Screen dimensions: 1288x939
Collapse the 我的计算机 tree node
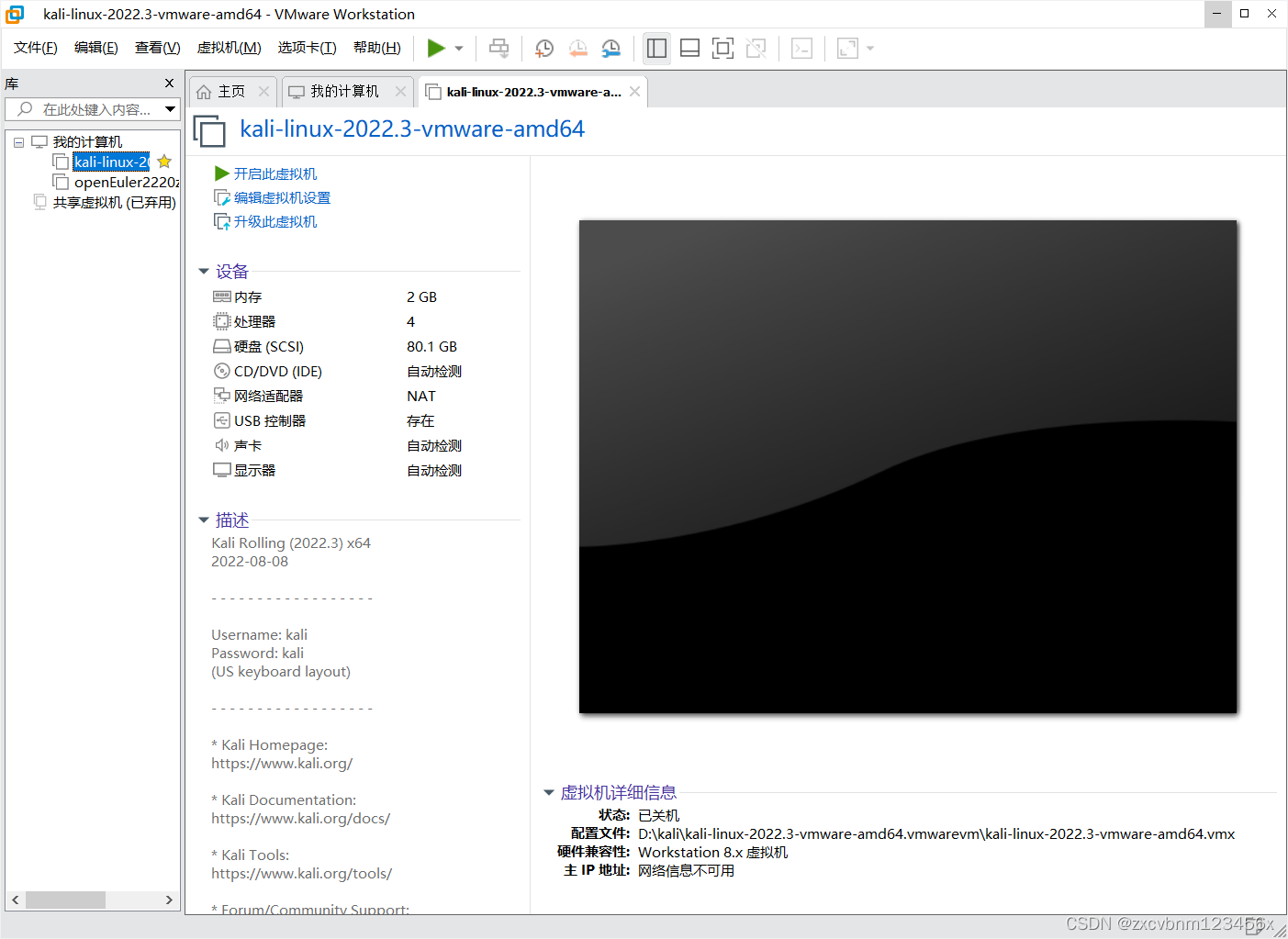coord(18,142)
